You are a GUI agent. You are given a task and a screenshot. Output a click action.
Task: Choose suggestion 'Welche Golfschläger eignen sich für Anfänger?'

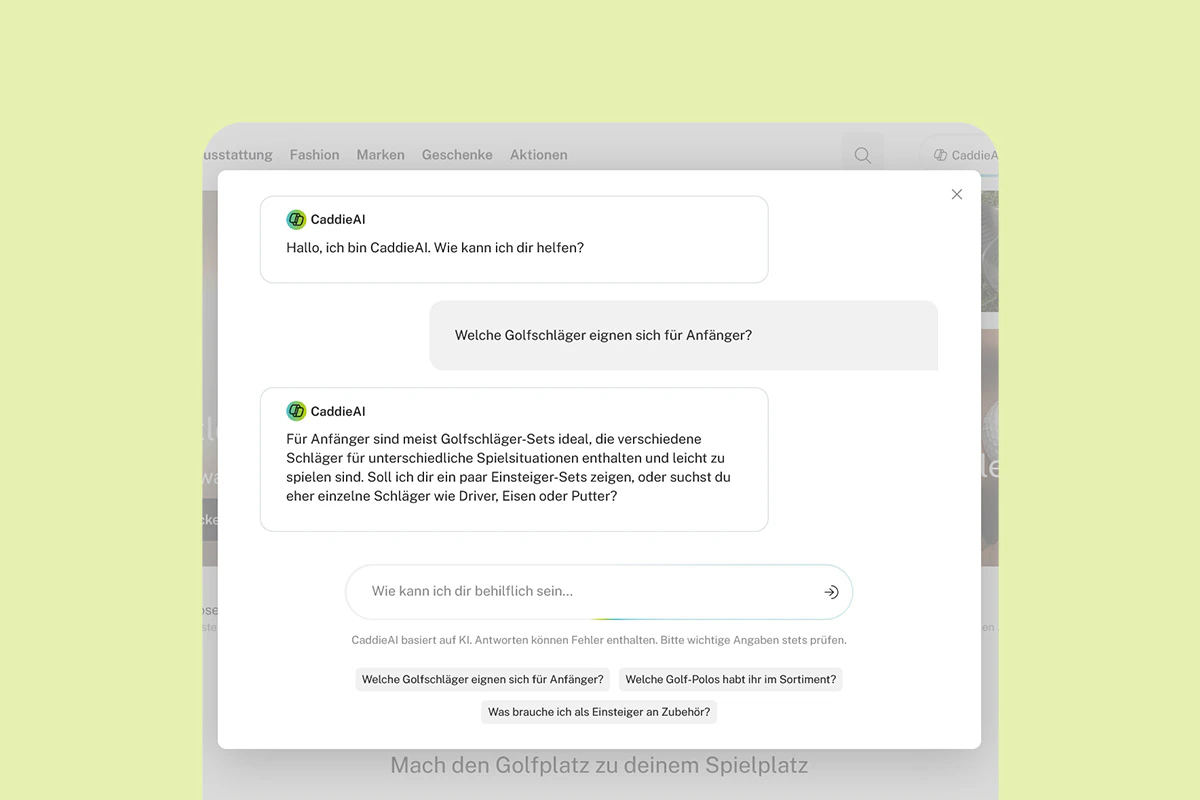click(x=483, y=680)
